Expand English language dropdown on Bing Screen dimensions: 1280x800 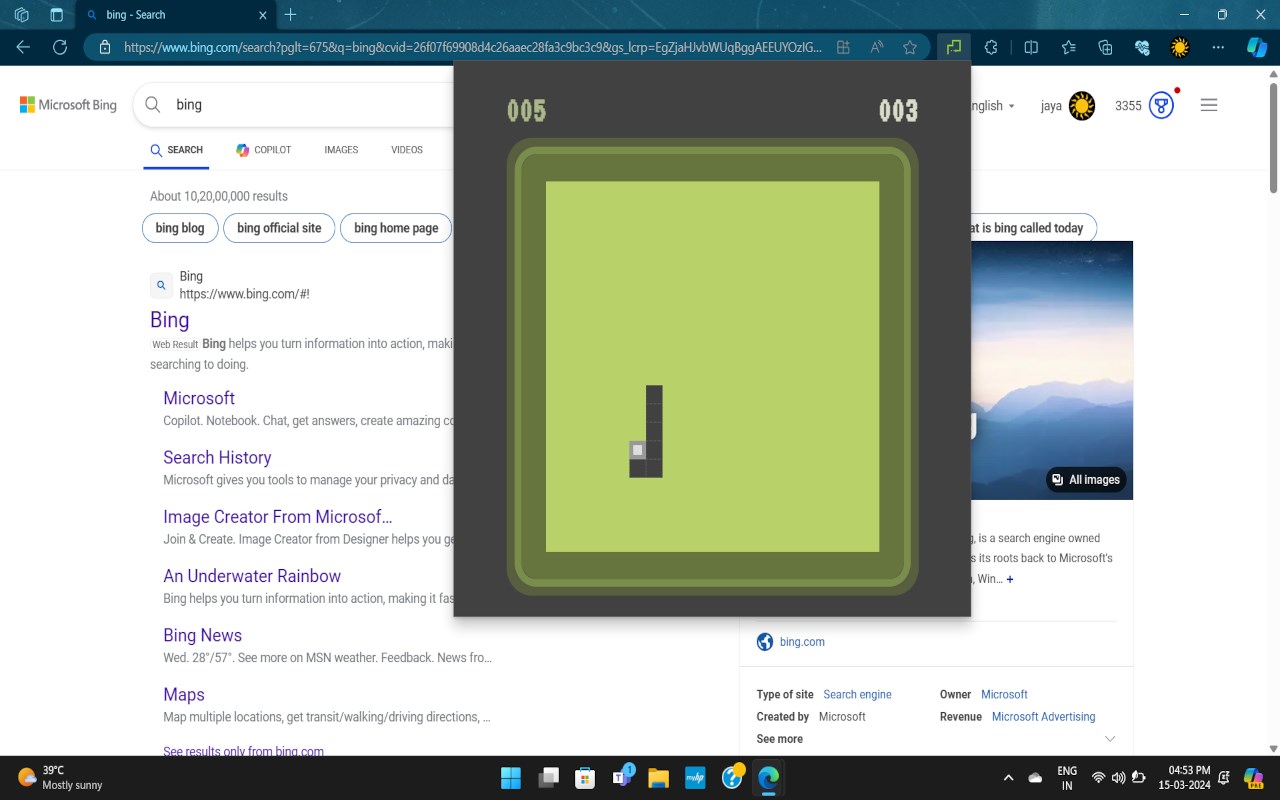[x=992, y=106]
